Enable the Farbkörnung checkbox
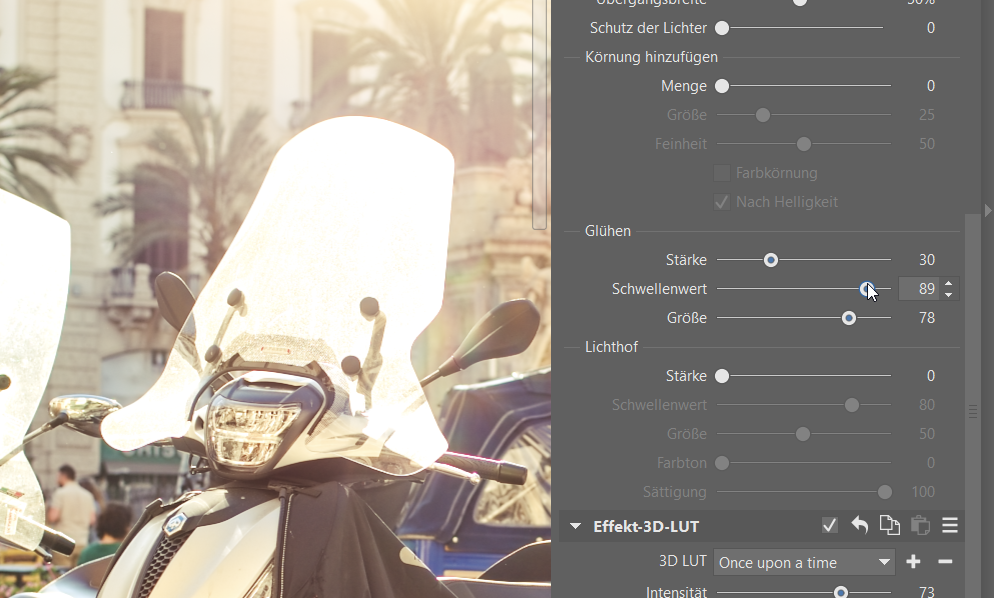994x598 pixels. coord(722,173)
